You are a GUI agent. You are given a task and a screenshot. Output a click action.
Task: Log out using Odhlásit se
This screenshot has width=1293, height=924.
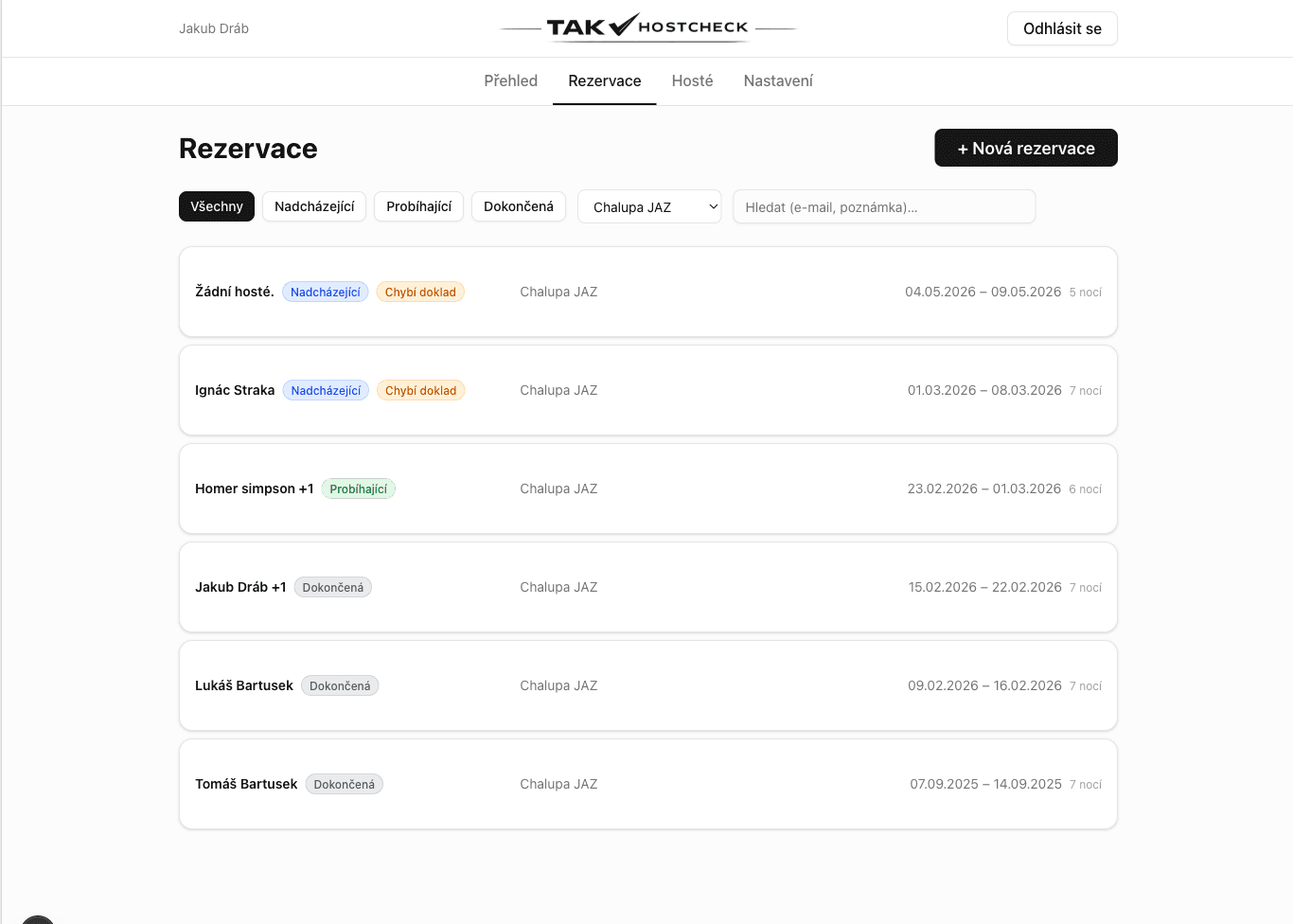pos(1062,28)
